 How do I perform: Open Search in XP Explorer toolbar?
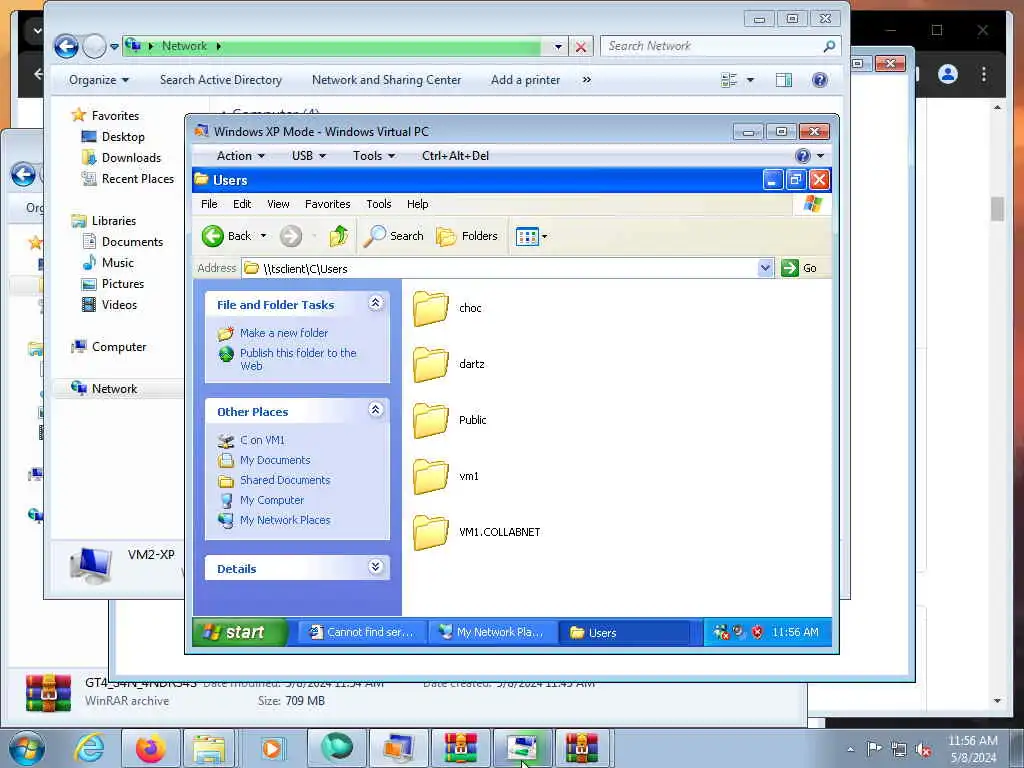click(x=393, y=236)
